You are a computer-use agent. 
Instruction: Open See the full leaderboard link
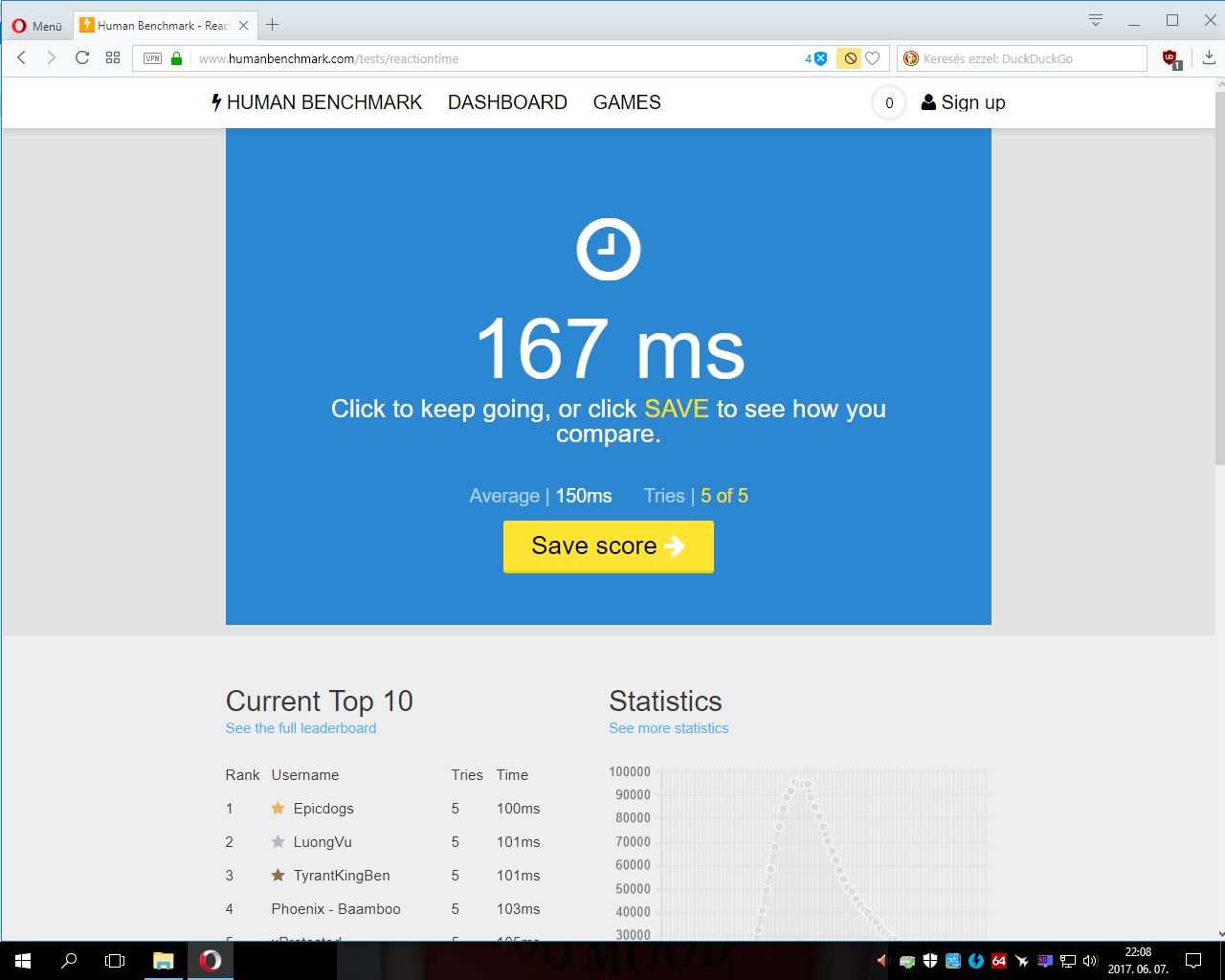click(x=301, y=728)
